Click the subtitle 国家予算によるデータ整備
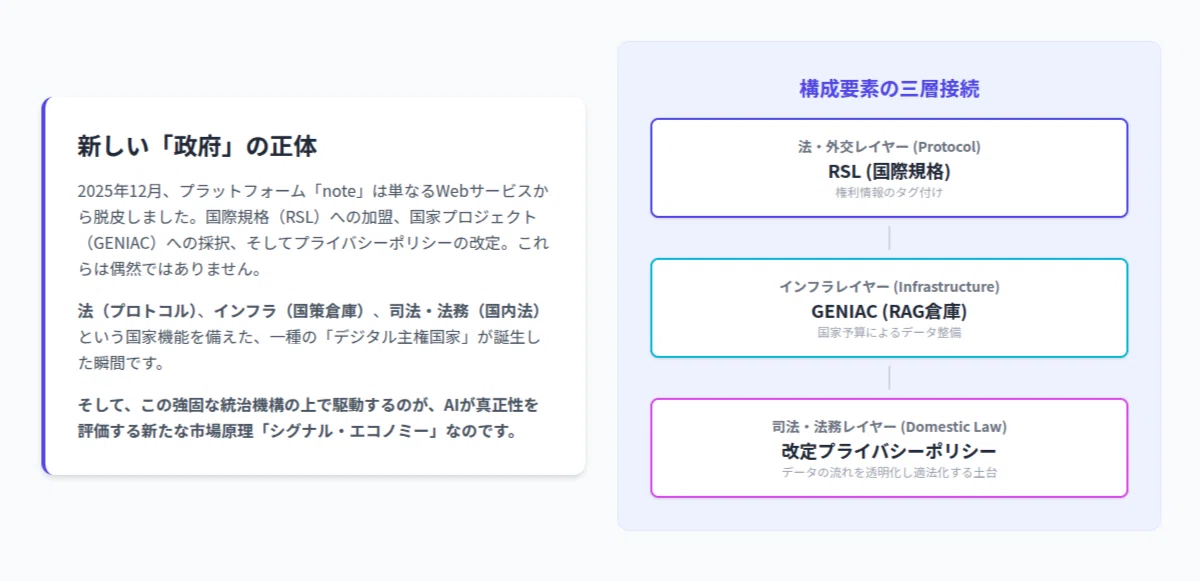The image size is (1200, 581). pos(889,332)
